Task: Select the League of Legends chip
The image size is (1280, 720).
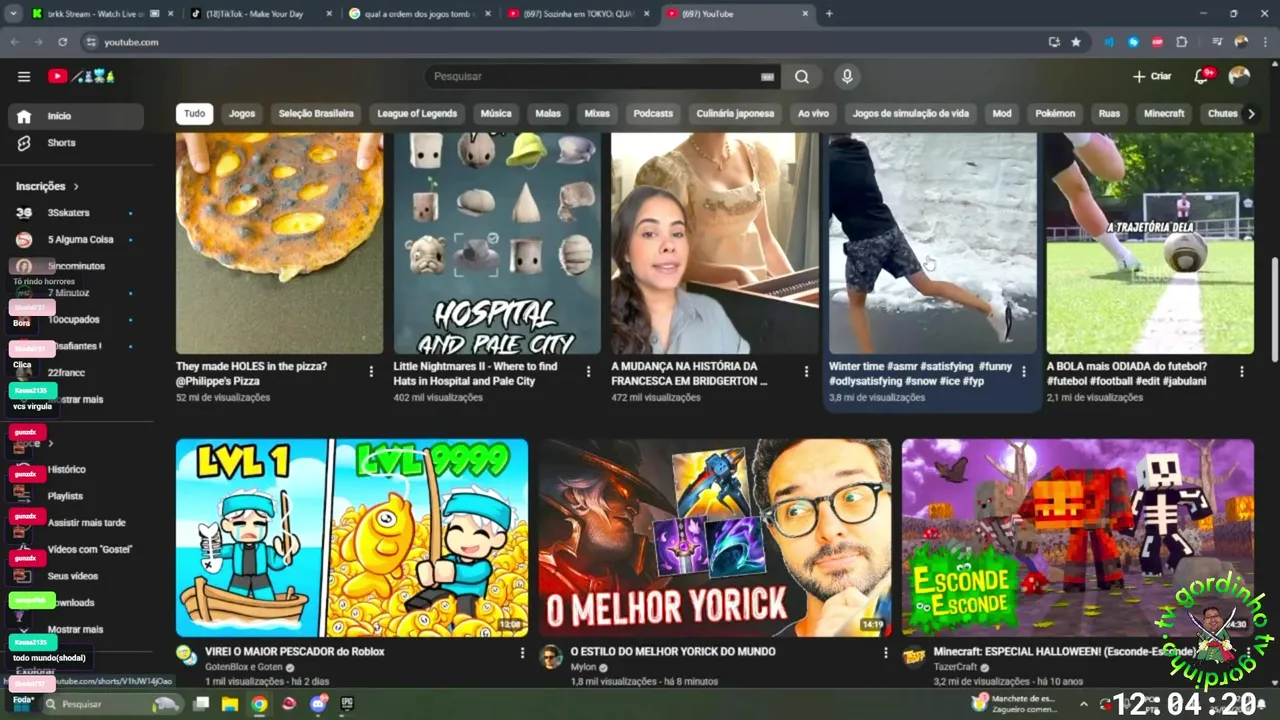Action: (x=417, y=113)
